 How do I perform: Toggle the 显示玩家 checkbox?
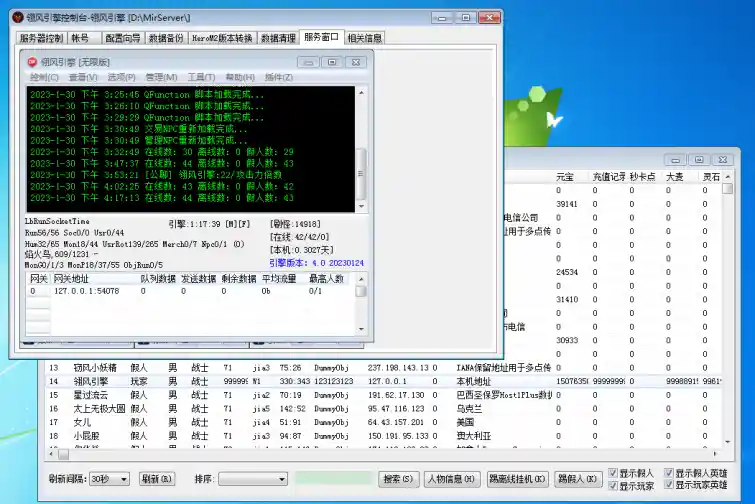[613, 485]
